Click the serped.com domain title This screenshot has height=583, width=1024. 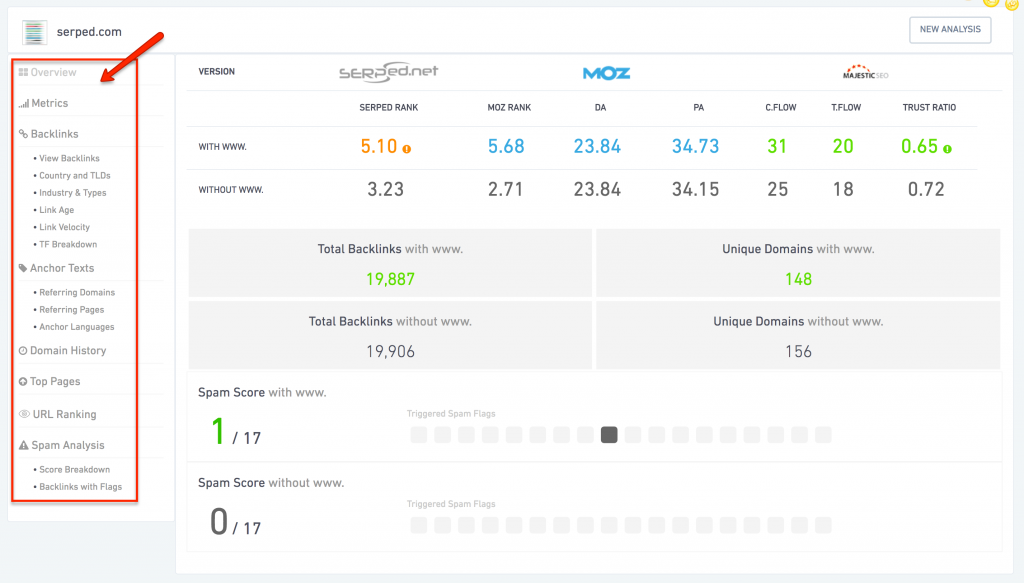[x=89, y=32]
